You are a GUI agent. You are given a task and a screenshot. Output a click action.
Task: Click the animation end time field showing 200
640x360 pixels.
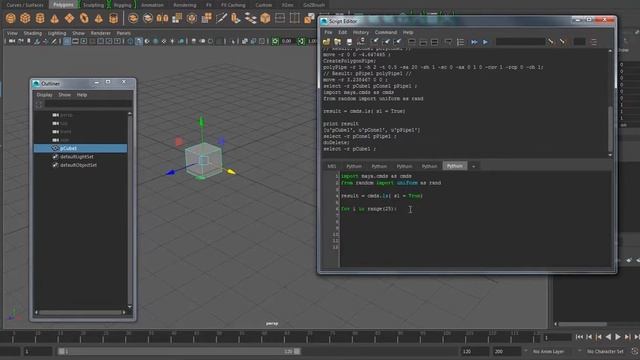[x=506, y=351]
